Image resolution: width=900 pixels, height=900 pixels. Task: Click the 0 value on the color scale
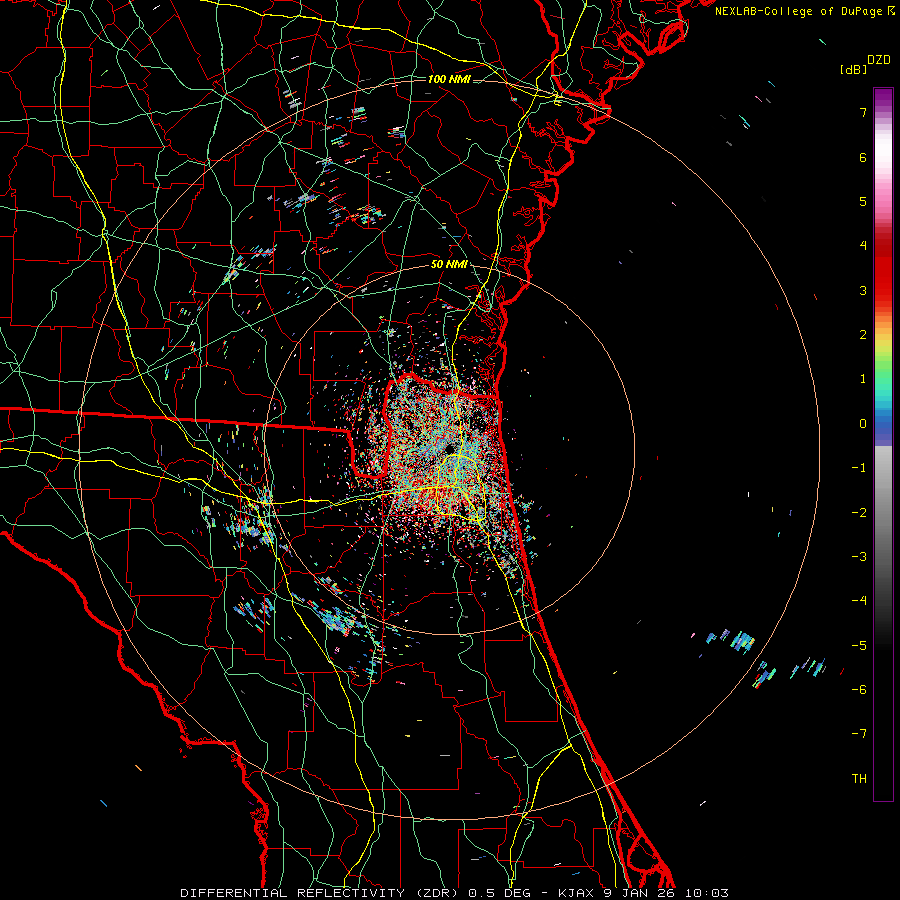863,424
